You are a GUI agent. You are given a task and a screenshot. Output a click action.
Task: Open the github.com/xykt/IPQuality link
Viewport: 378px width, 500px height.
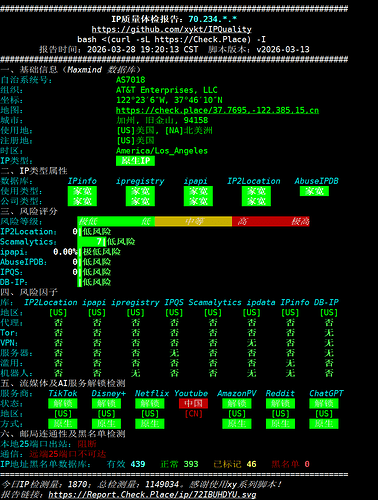coord(172,29)
